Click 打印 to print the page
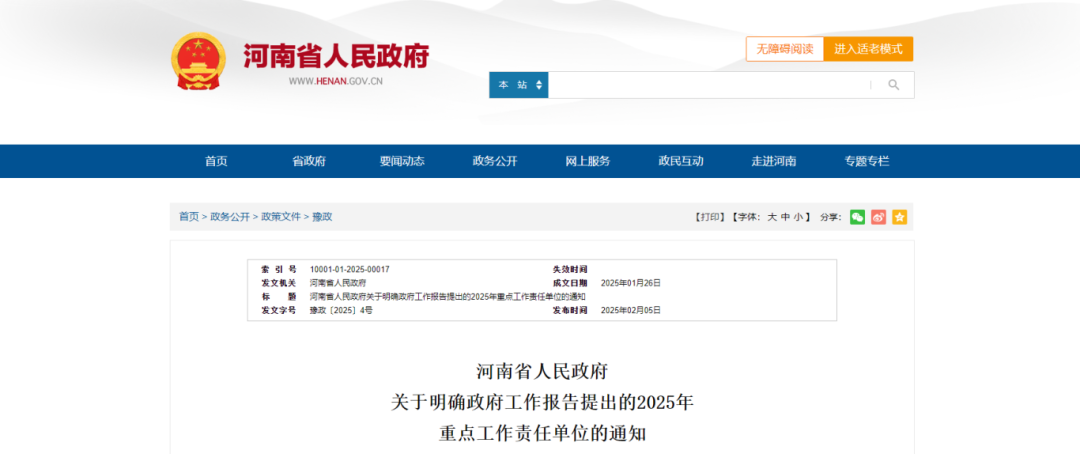Viewport: 1080px width, 454px height. coord(709,217)
